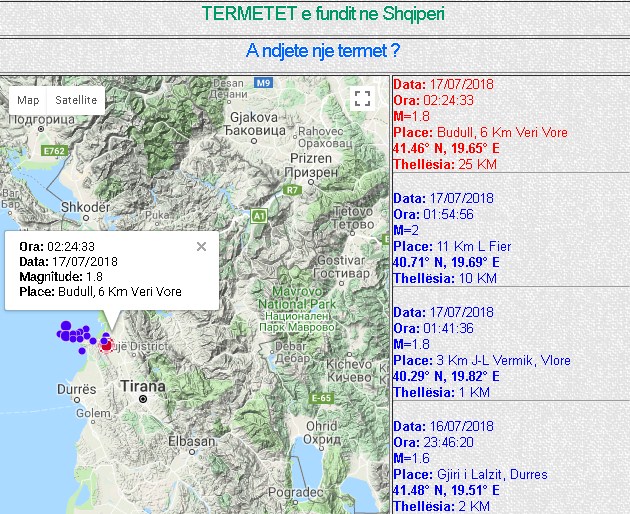The image size is (630, 514).
Task: Click the Ohrid label on map
Action: 321,426
